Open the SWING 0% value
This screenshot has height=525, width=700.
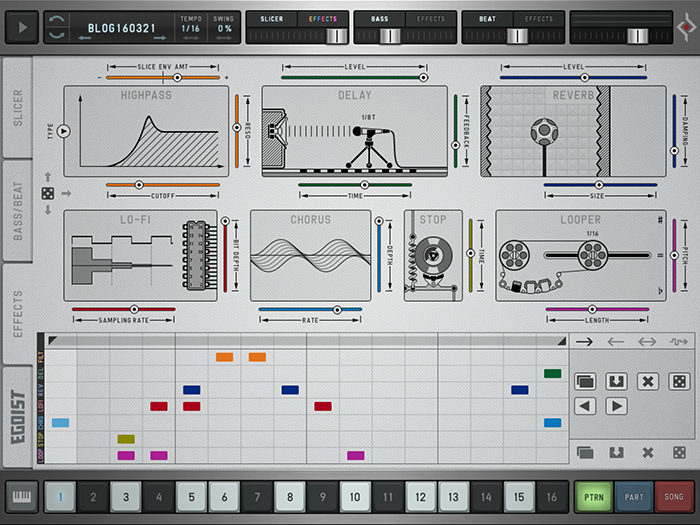224,29
